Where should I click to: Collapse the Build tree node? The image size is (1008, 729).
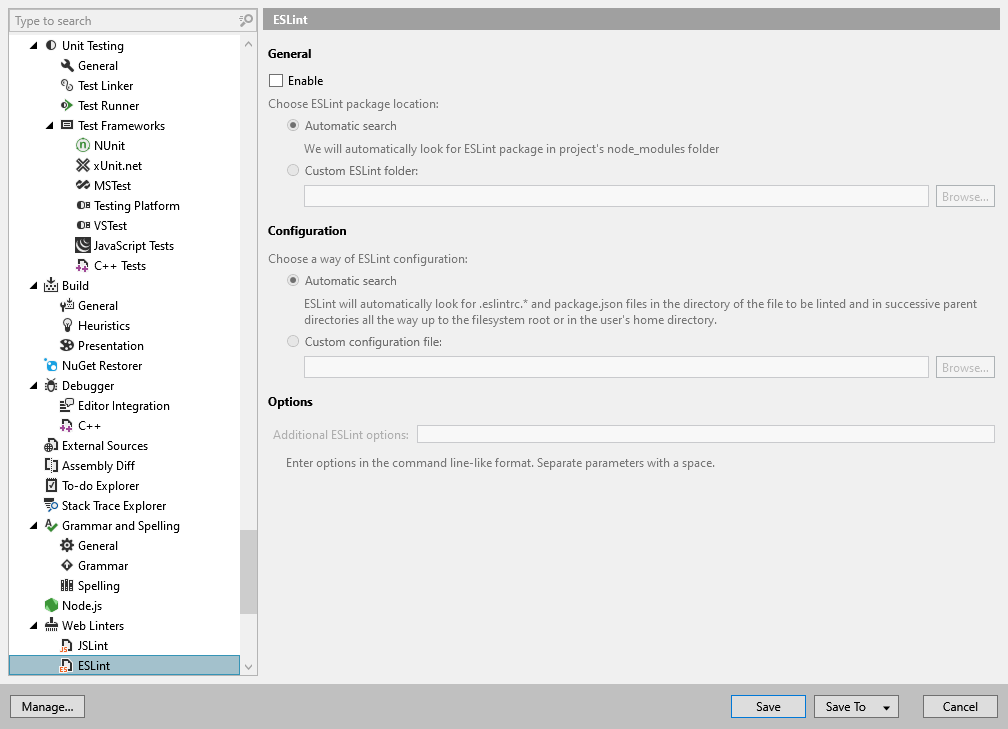33,285
